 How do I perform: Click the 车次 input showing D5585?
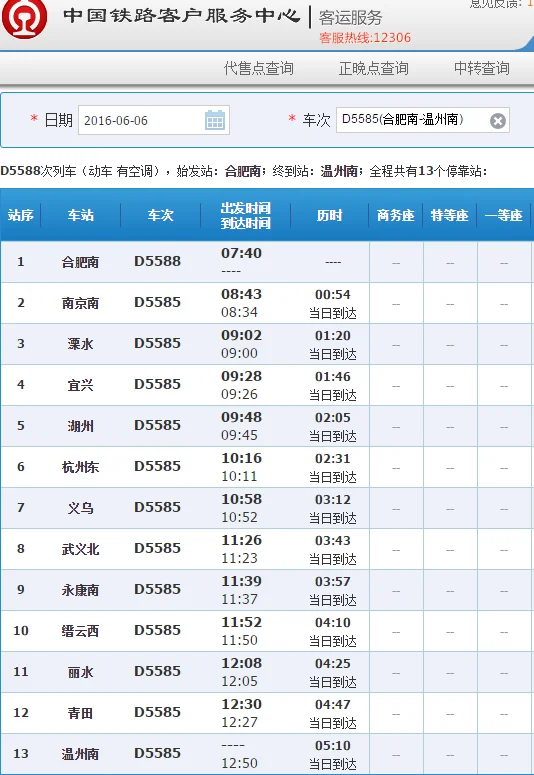[423, 120]
